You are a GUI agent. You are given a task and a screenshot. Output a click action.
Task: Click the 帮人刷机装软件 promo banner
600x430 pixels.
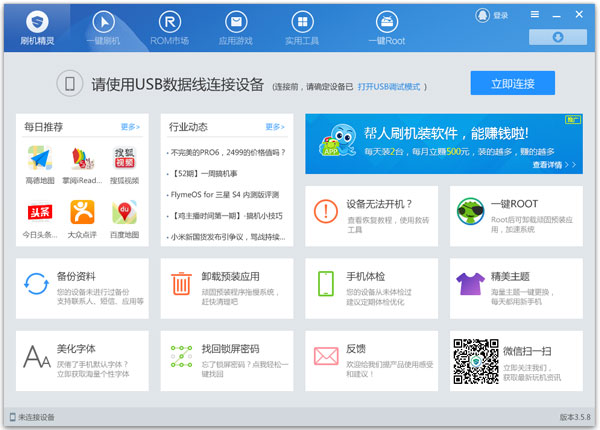click(x=444, y=144)
